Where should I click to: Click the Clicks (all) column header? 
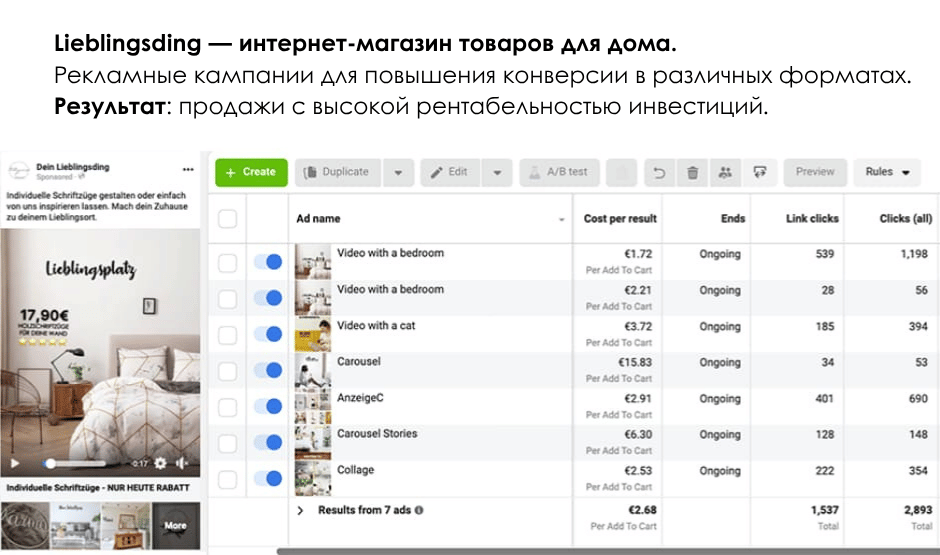tap(905, 219)
